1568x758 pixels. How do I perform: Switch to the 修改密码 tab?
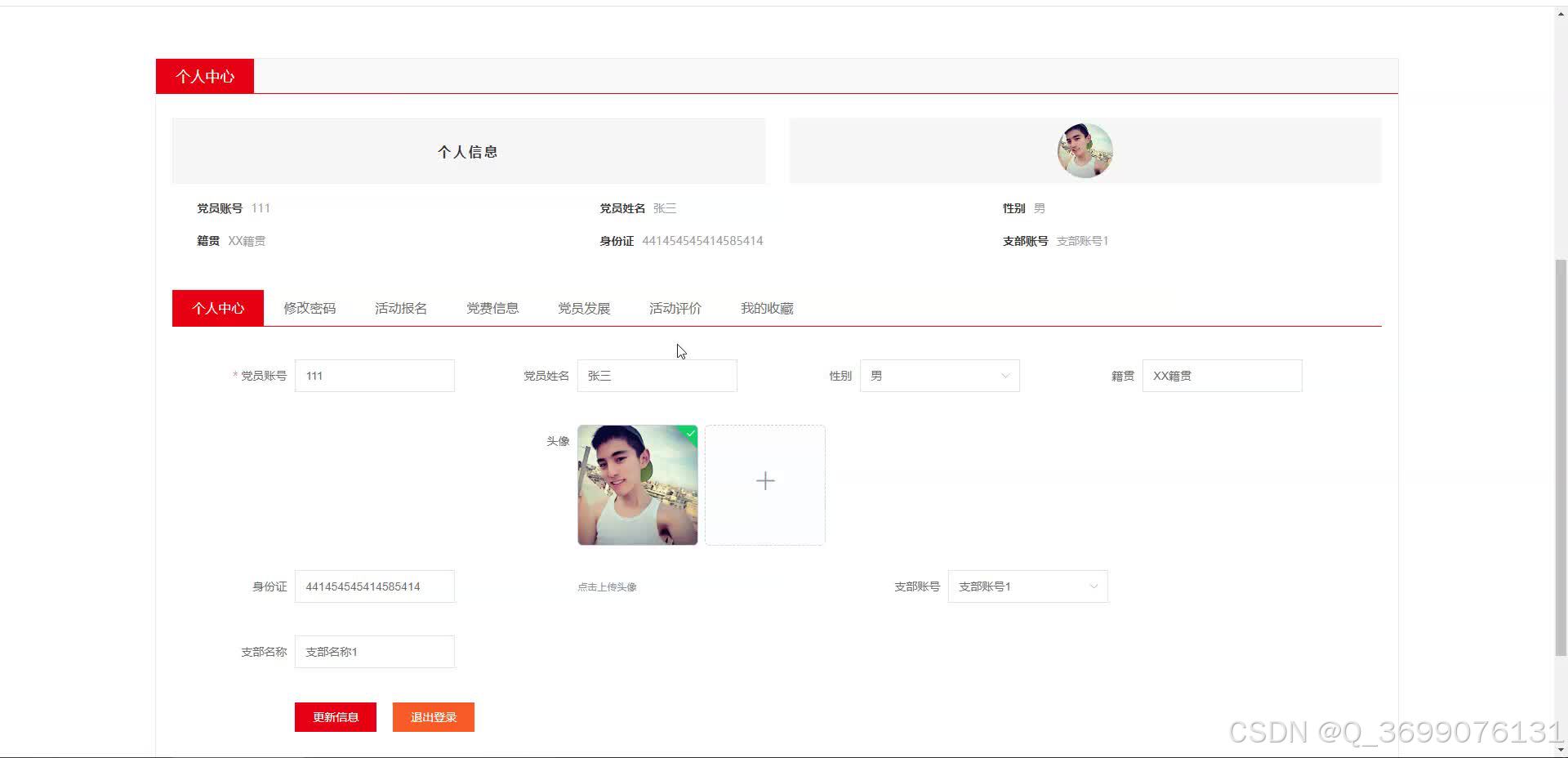click(x=310, y=308)
